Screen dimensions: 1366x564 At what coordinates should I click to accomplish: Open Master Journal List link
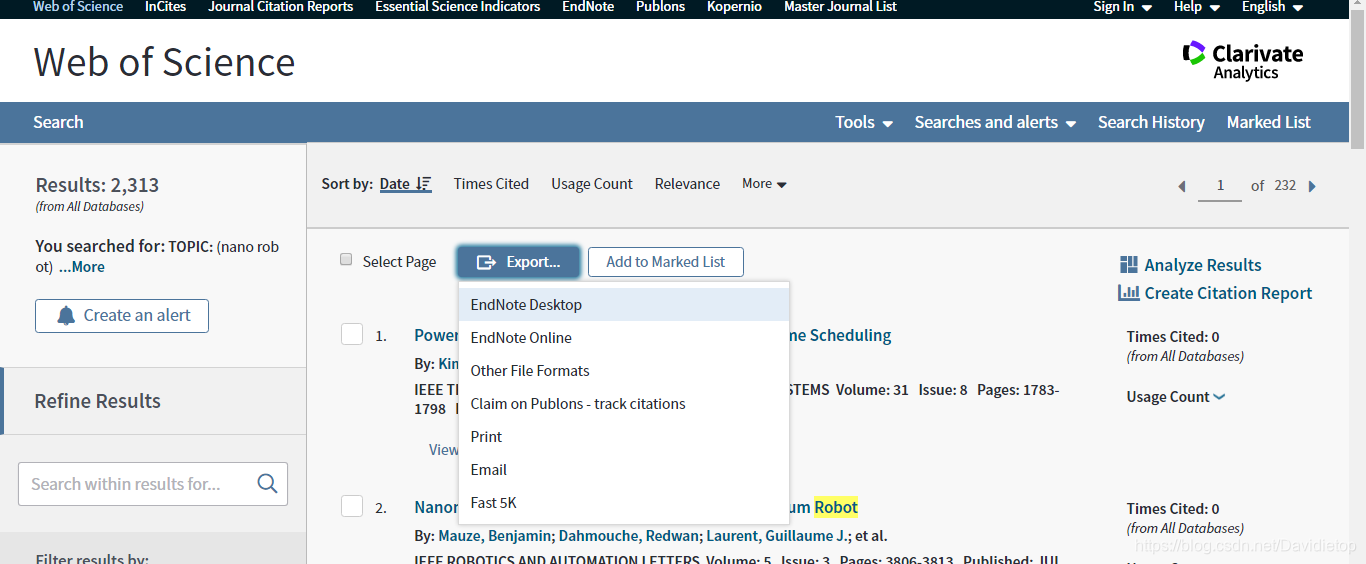(840, 7)
